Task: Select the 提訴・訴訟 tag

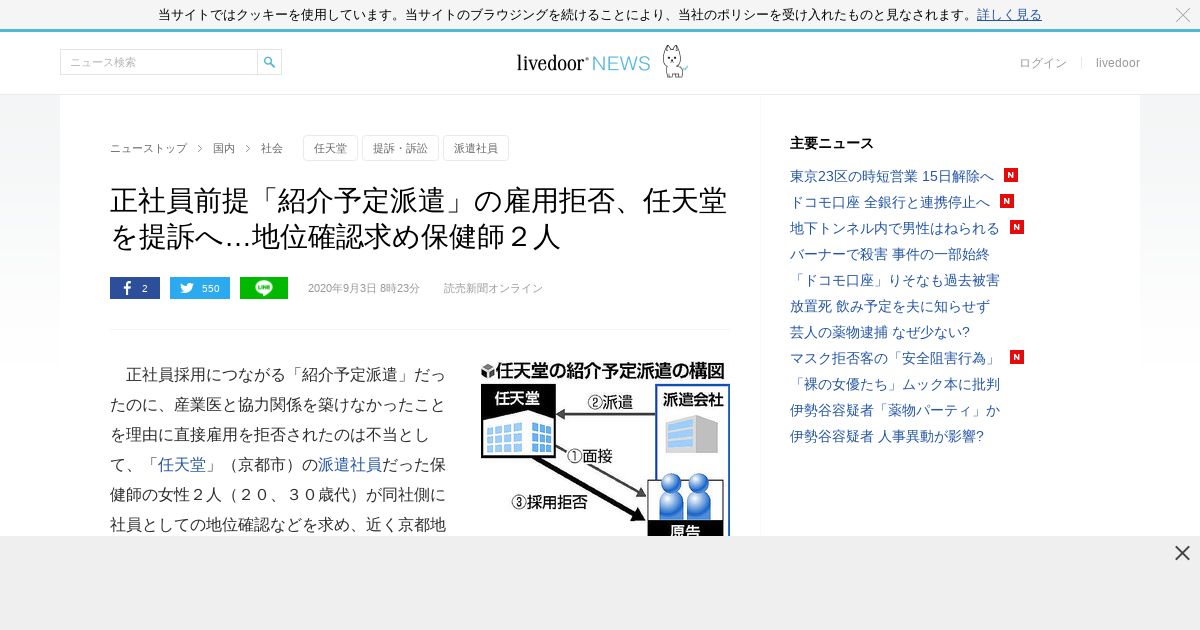Action: [x=400, y=148]
